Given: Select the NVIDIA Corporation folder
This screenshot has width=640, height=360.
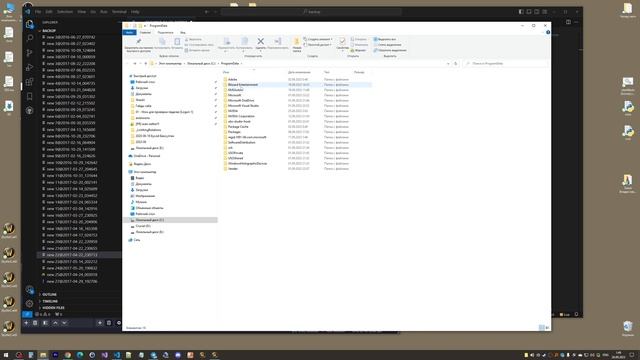Looking at the screenshot, I should [241, 116].
